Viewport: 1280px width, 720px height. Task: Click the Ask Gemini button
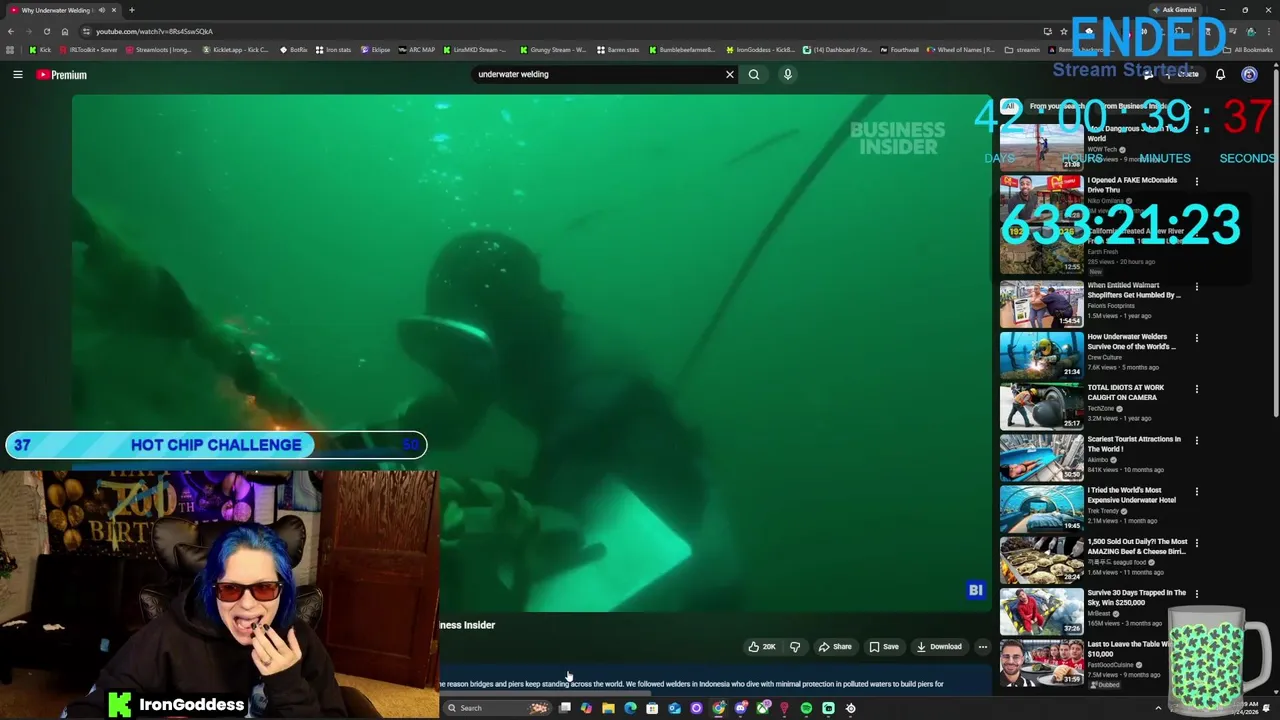pyautogui.click(x=1174, y=10)
